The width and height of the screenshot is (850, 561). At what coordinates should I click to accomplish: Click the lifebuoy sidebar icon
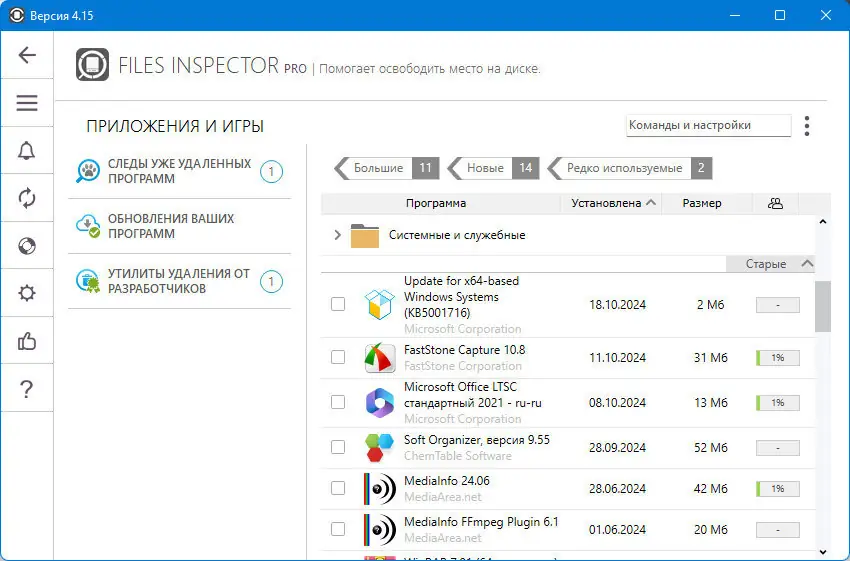[x=27, y=246]
